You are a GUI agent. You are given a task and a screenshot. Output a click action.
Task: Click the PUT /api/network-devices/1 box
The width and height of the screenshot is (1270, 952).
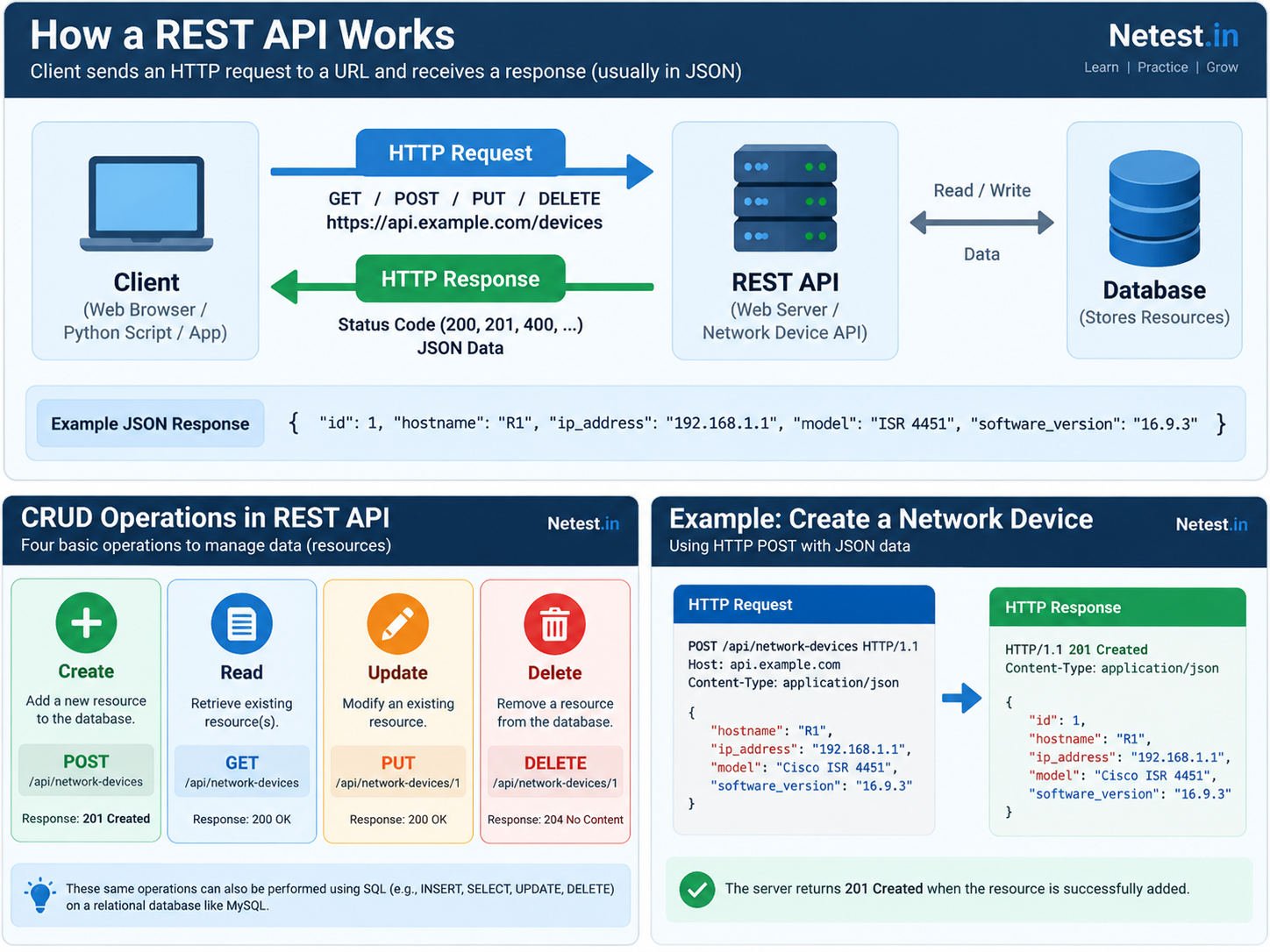(x=398, y=771)
